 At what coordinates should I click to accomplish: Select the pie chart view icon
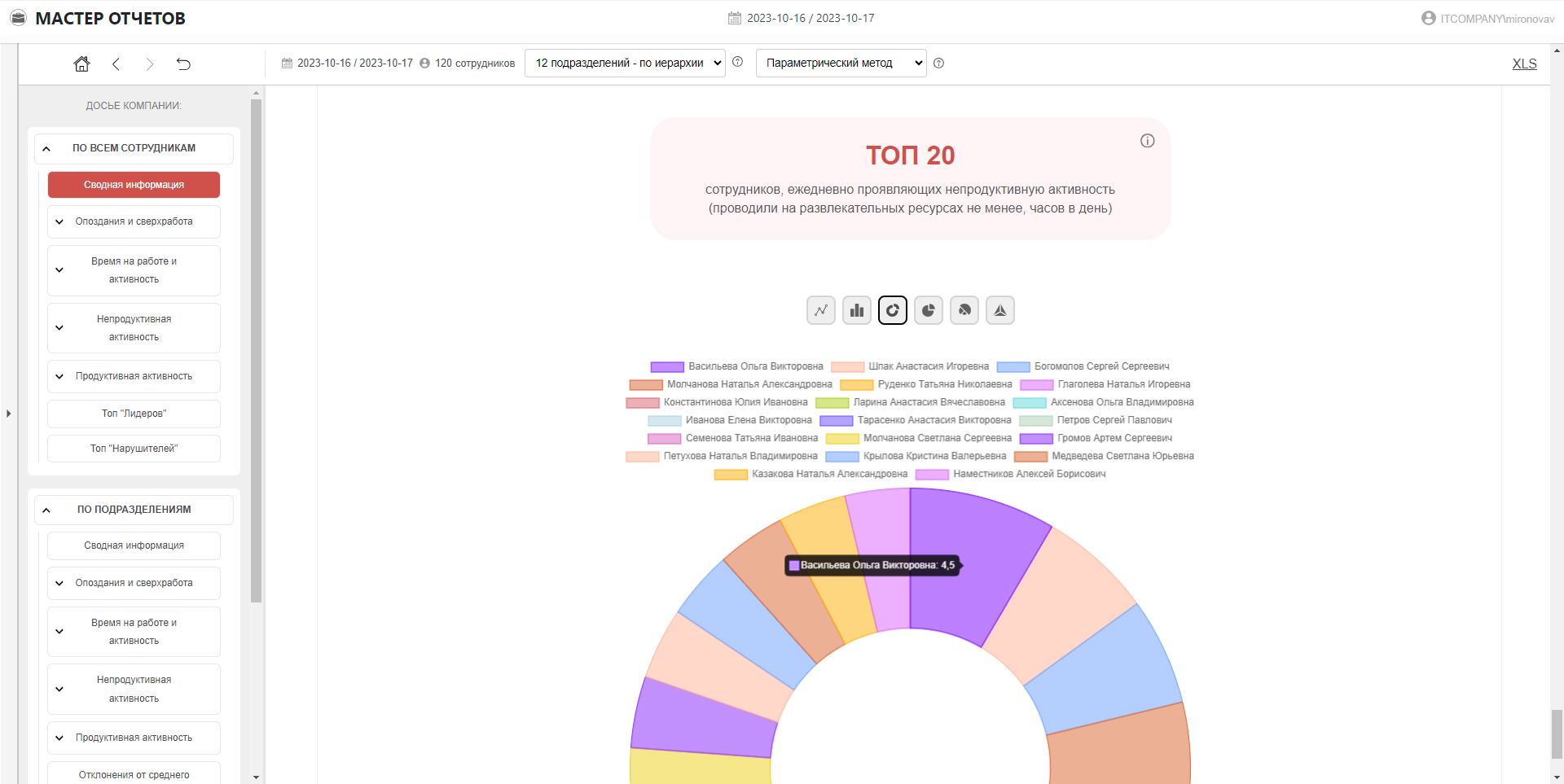pos(928,310)
